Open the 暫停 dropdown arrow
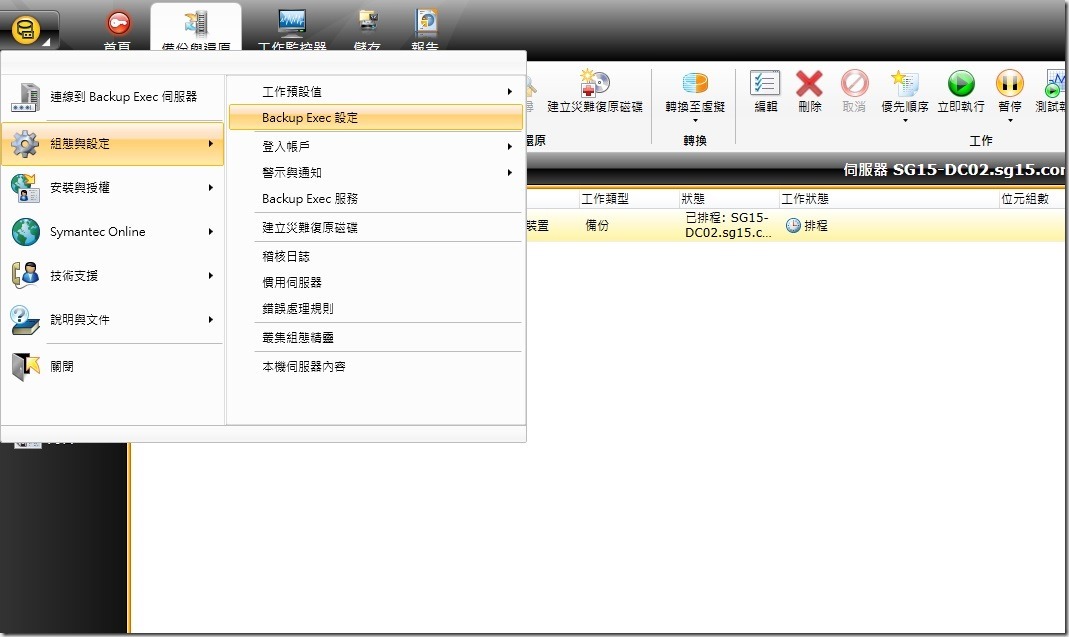1069x637 pixels. (1010, 121)
